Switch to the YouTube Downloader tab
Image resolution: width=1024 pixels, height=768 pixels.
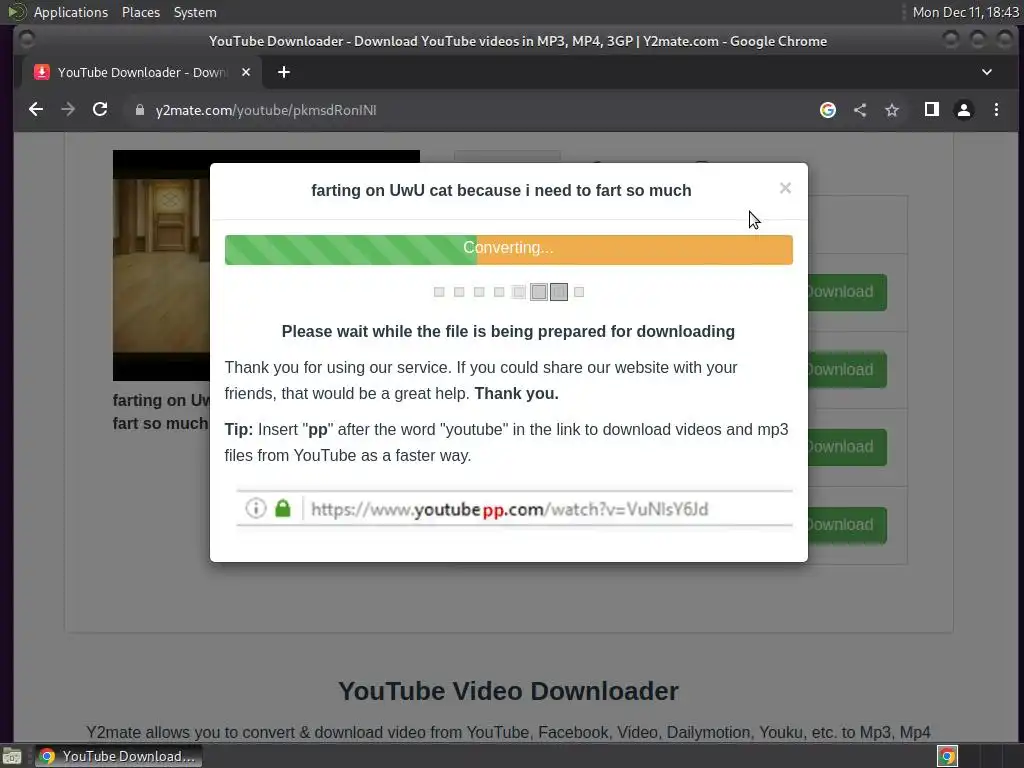point(142,72)
